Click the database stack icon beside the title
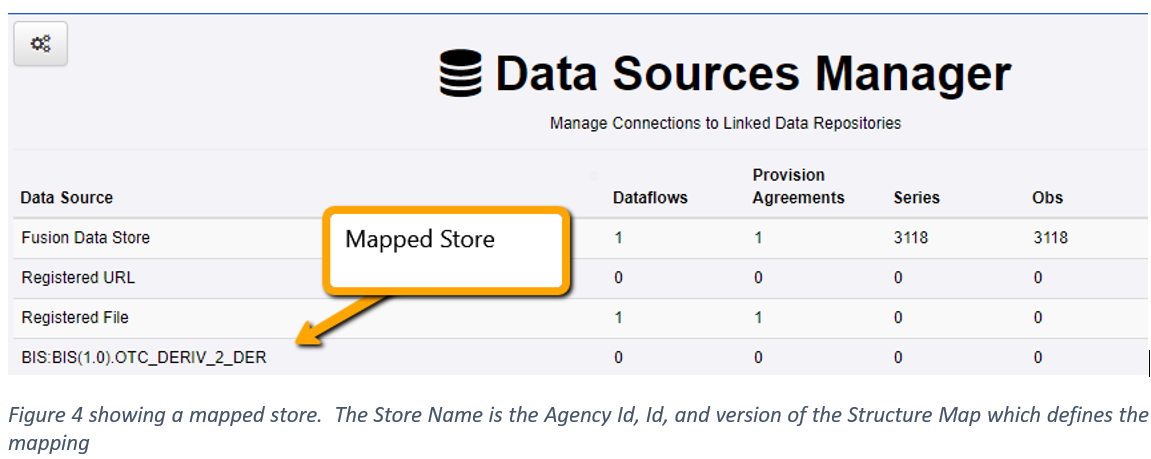The height and width of the screenshot is (459, 1151). point(461,75)
